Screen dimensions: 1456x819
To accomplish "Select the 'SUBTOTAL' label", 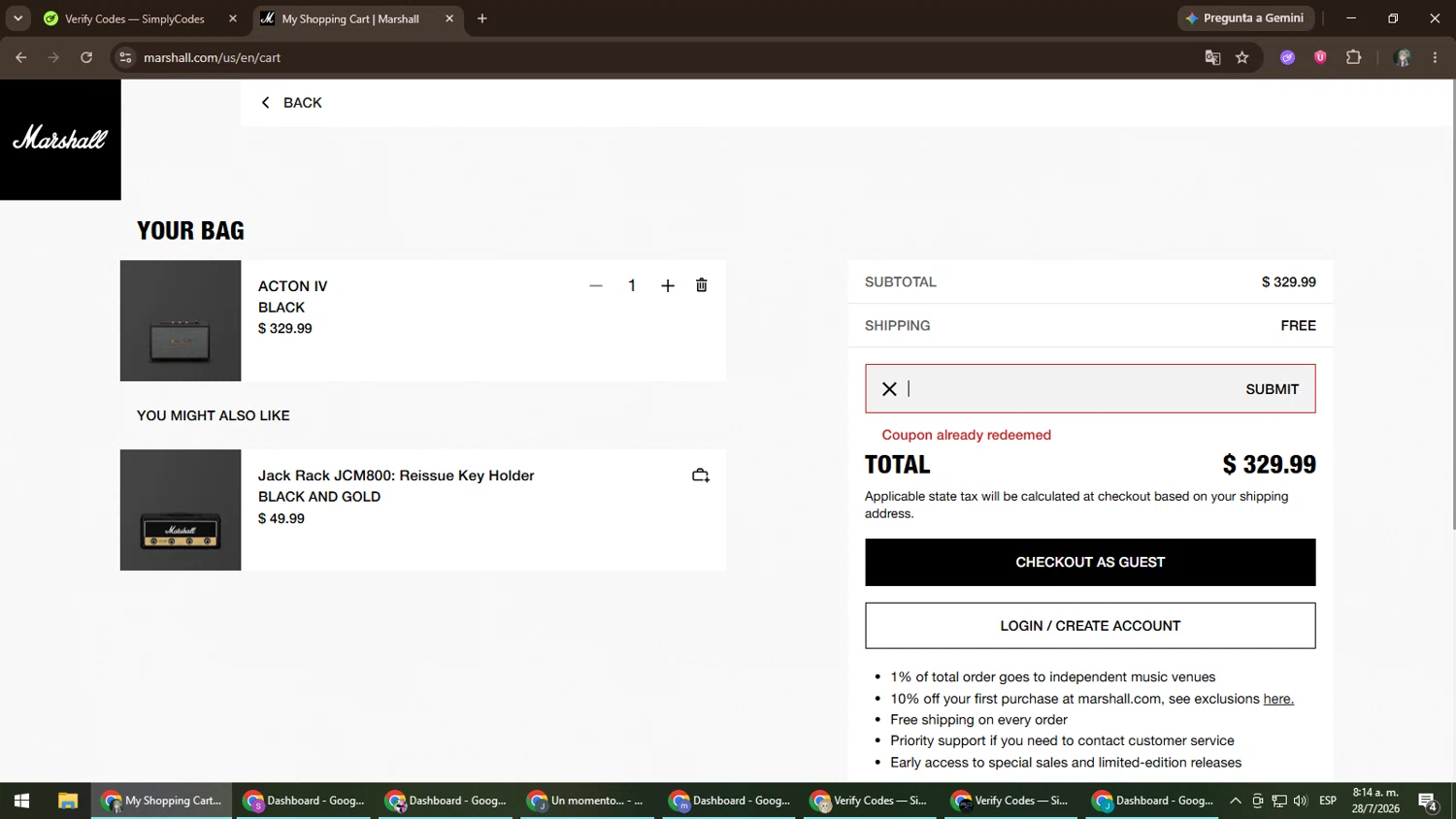I will pyautogui.click(x=901, y=282).
